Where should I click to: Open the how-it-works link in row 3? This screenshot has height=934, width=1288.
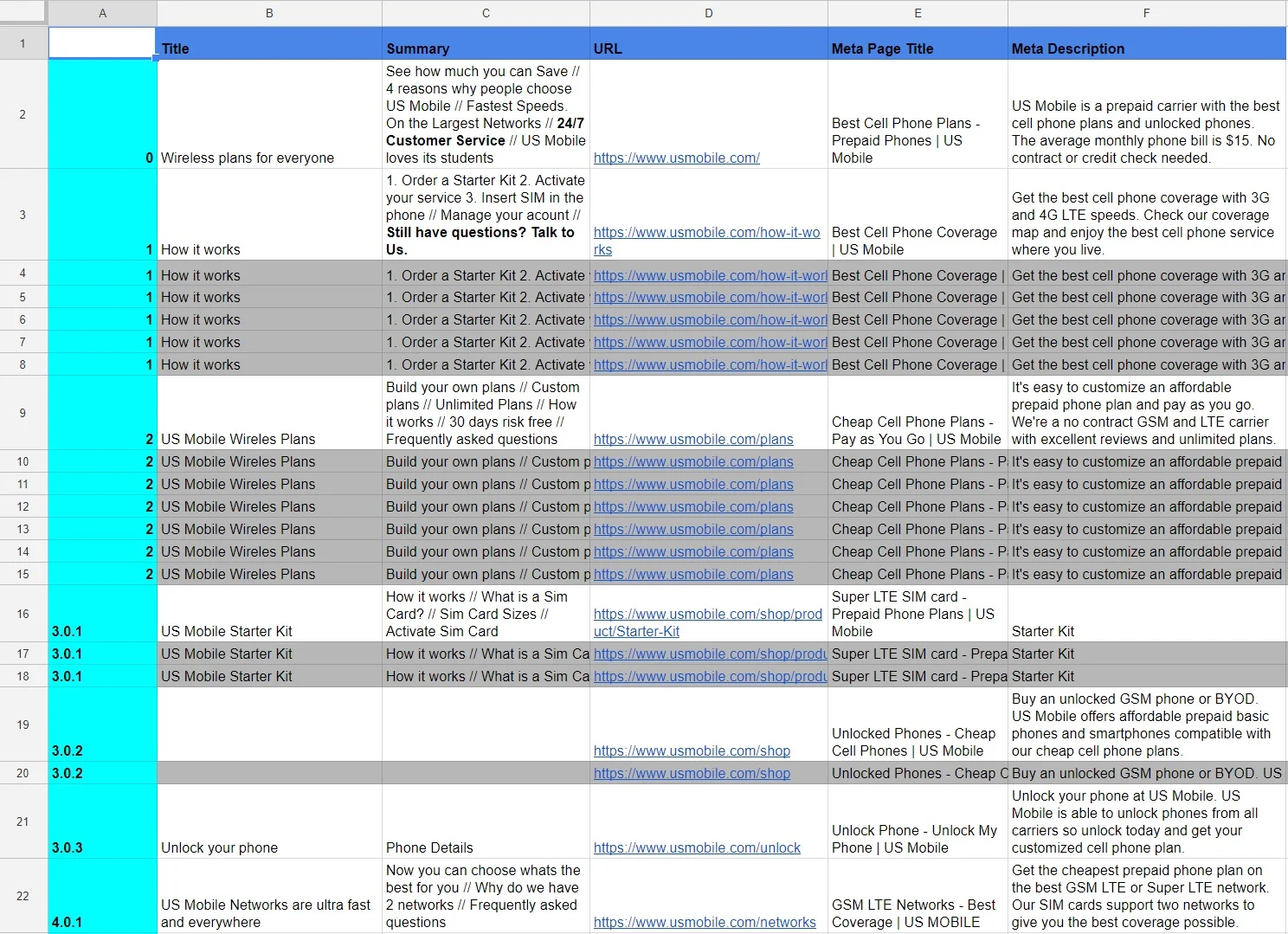tap(706, 241)
